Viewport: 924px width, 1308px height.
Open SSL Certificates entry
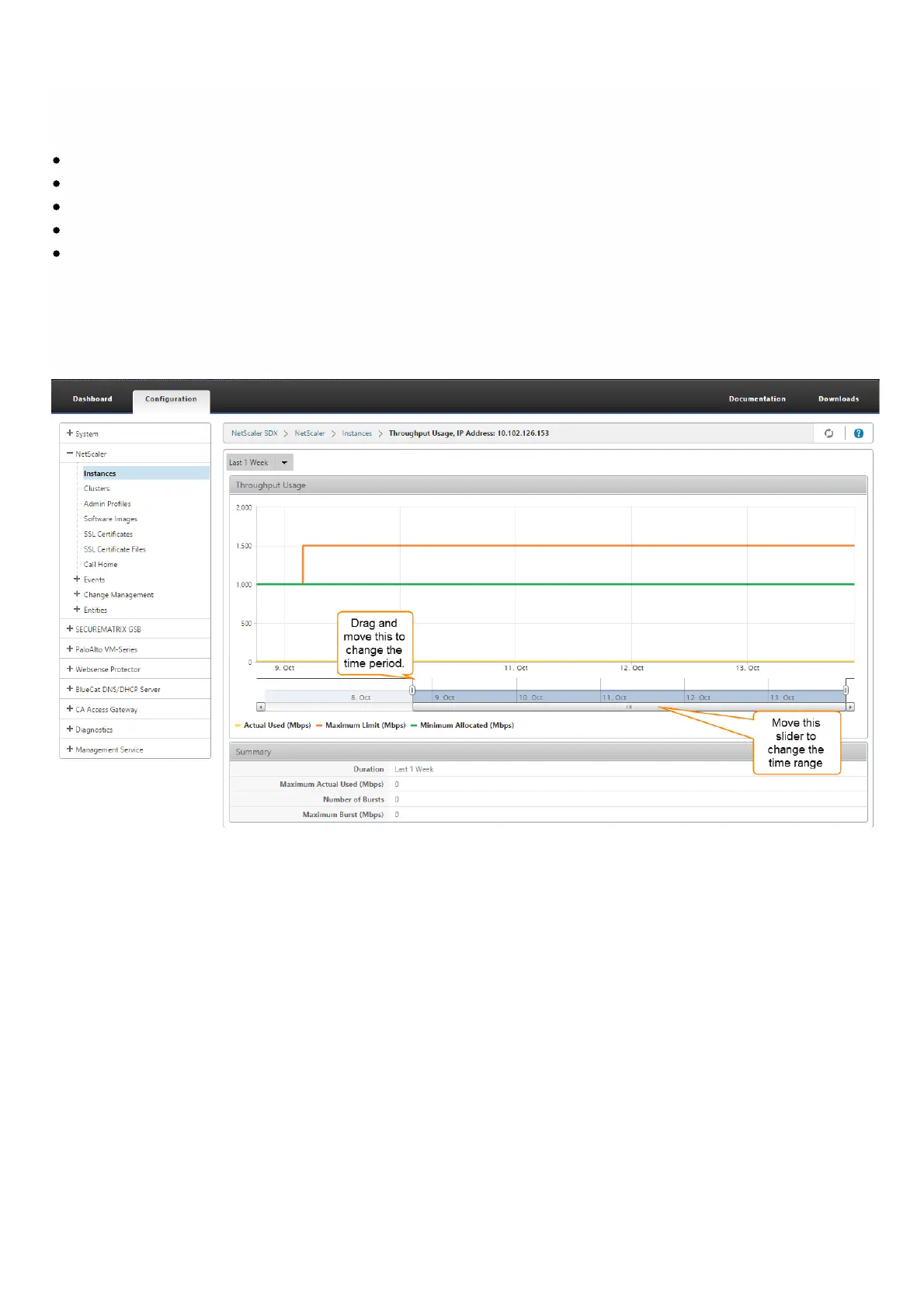point(108,534)
